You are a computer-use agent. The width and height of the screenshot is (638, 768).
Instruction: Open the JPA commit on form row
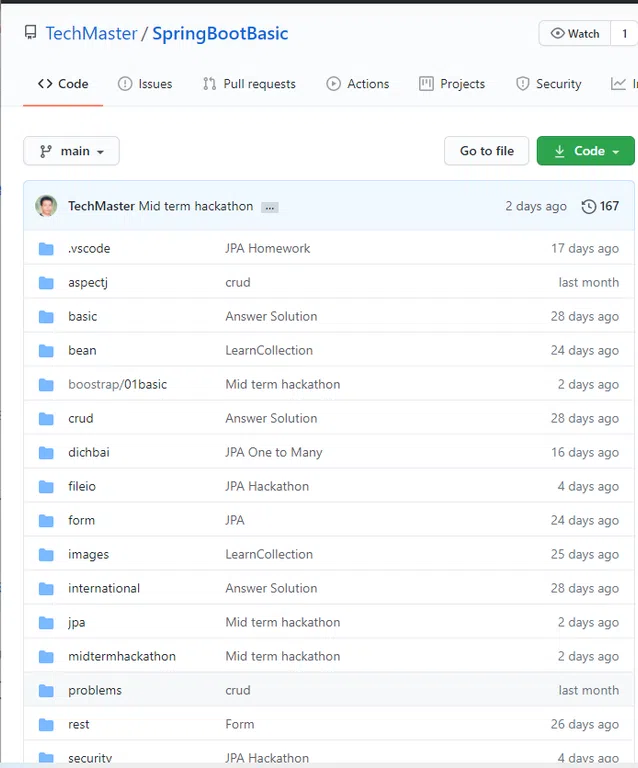click(x=235, y=520)
